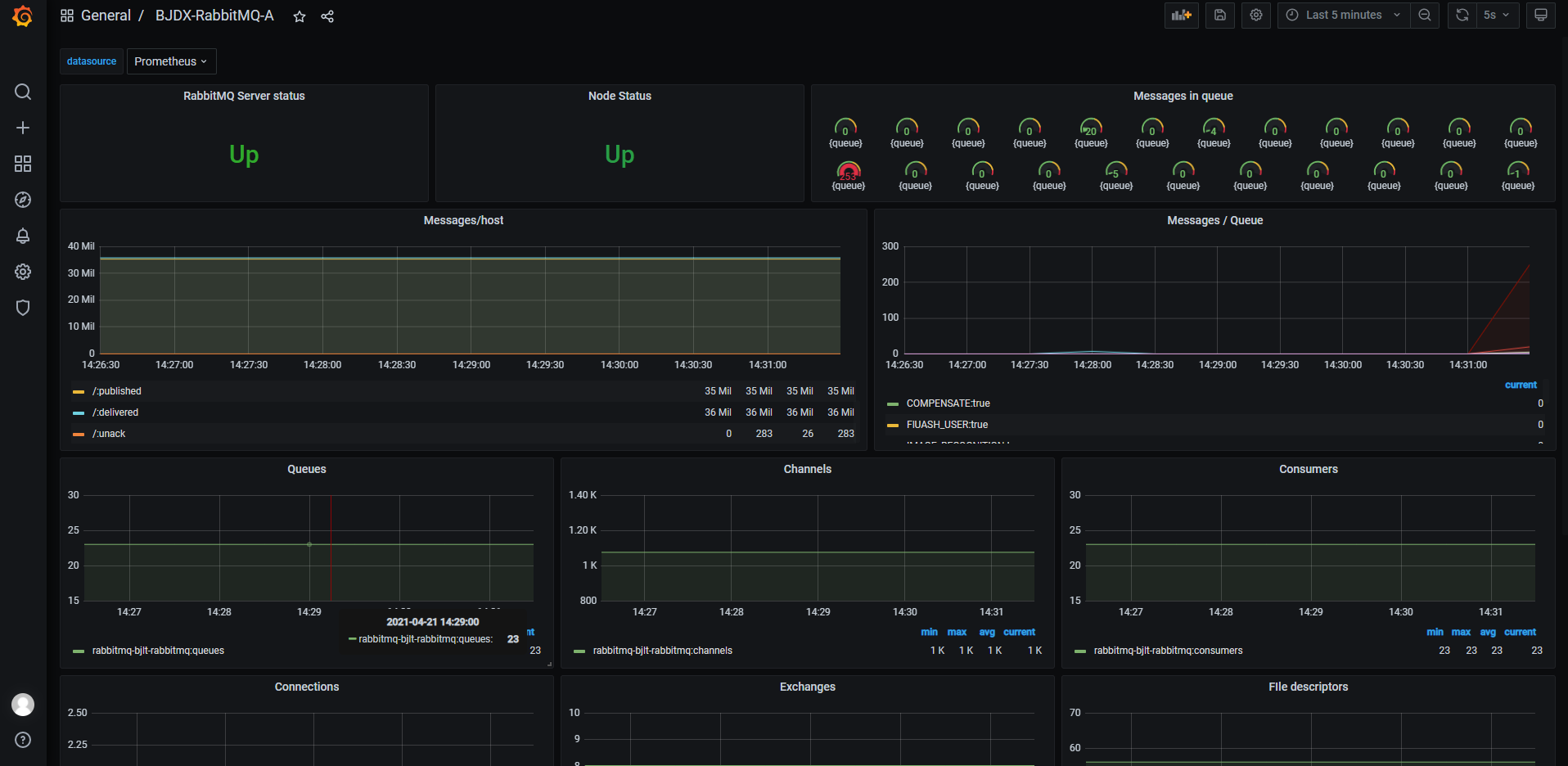Image resolution: width=1568 pixels, height=766 pixels.
Task: Sort Messages / Queue legend by current
Action: tap(1521, 385)
